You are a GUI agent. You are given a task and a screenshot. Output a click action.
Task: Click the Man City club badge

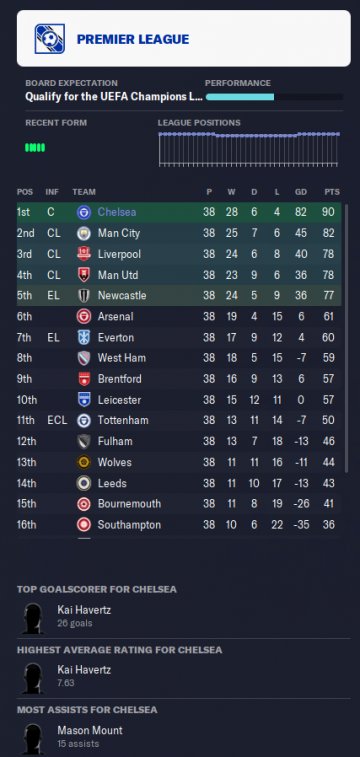[x=84, y=233]
